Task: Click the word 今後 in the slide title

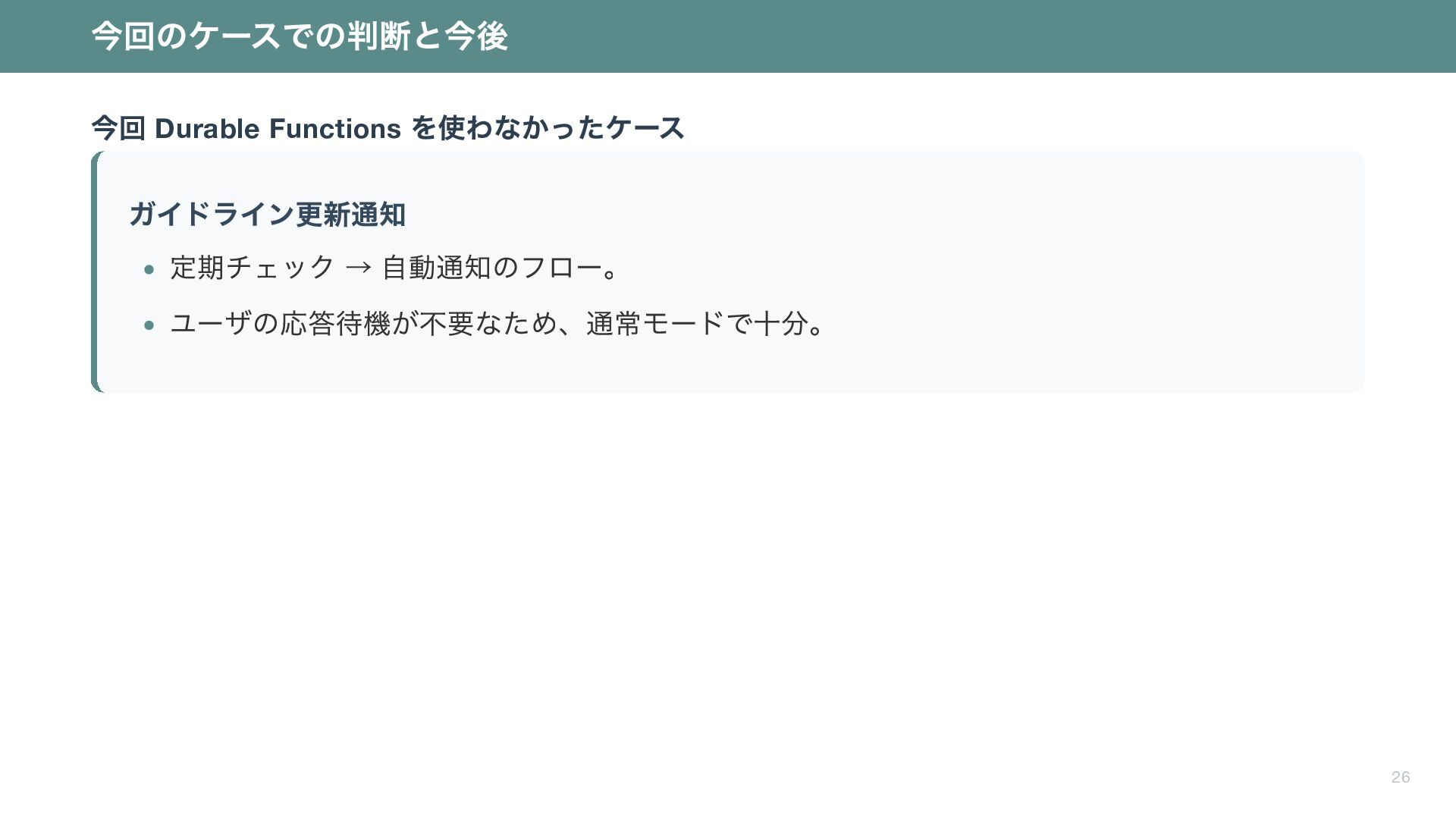Action: (476, 36)
